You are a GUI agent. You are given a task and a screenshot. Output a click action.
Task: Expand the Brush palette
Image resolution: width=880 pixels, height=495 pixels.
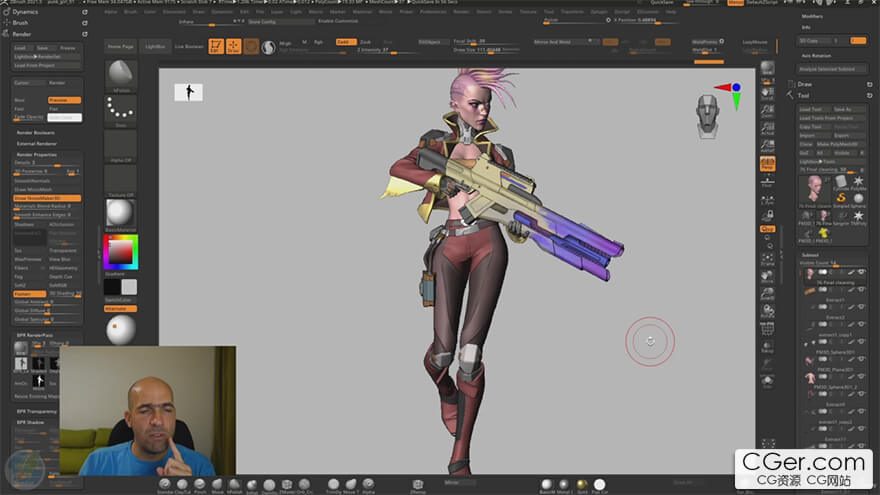(20, 23)
